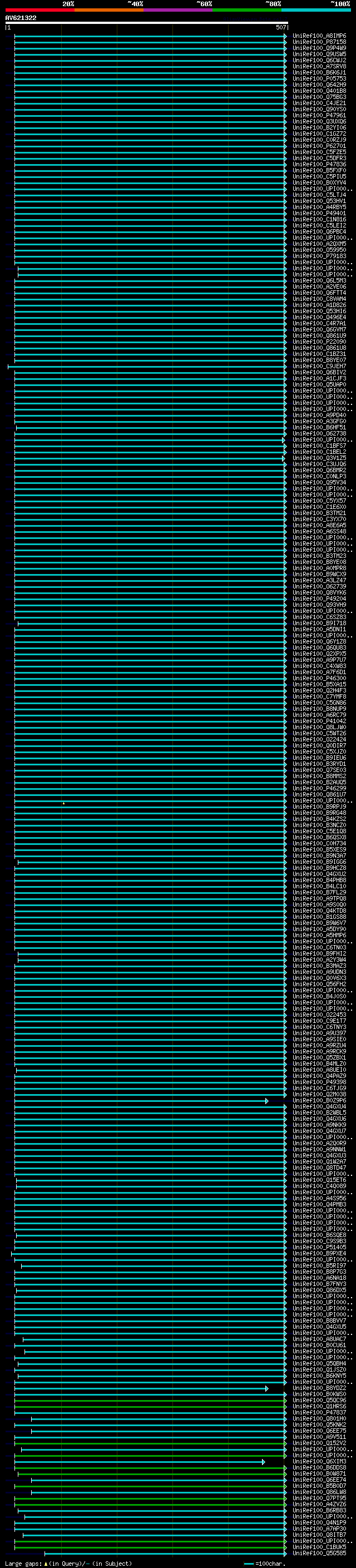The width and height of the screenshot is (356, 1568).
Task: Open hit UniRef100_Q9P4W9
Action: click(319, 48)
